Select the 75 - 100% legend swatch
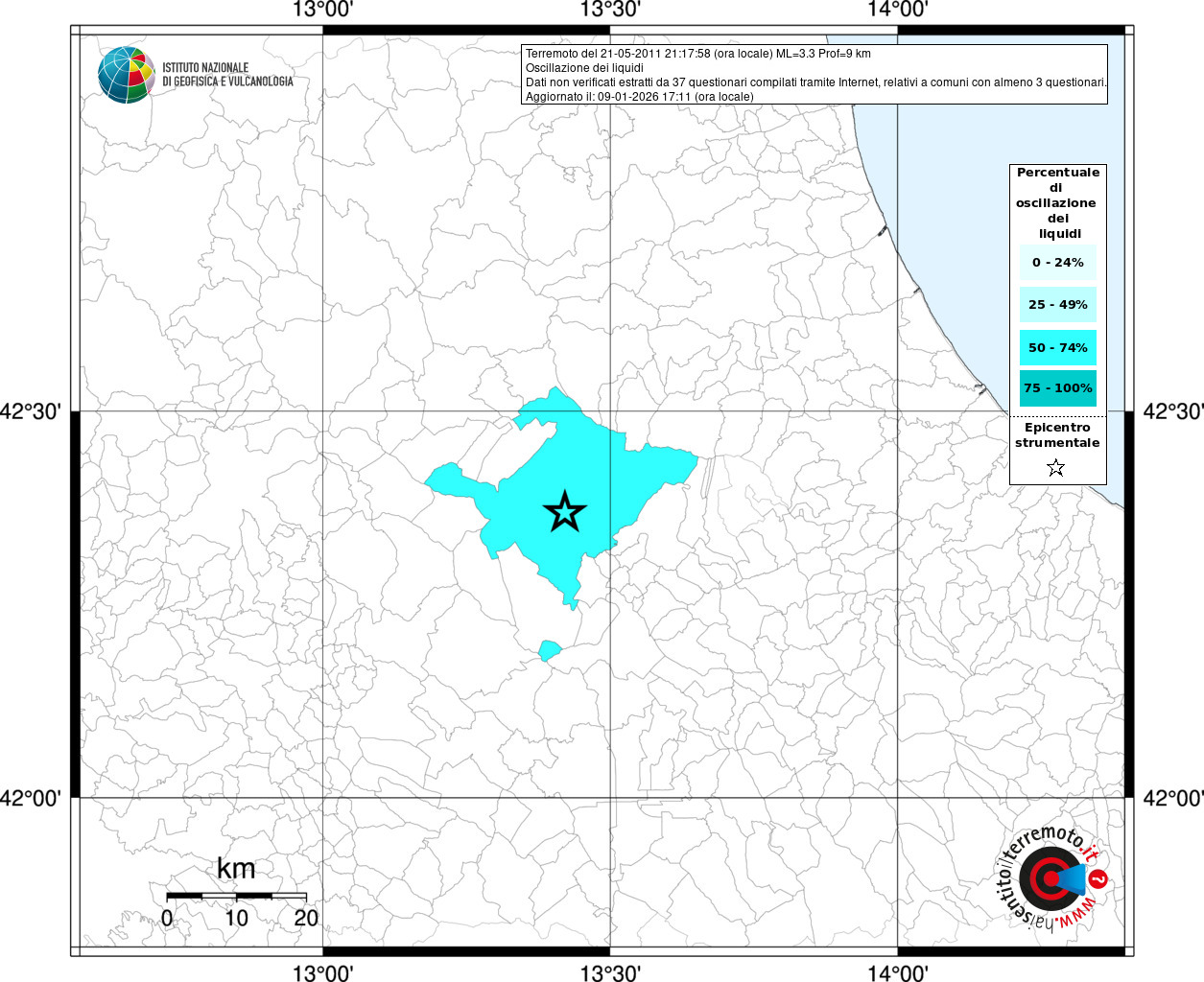This screenshot has width=1204, height=982. [x=1058, y=387]
